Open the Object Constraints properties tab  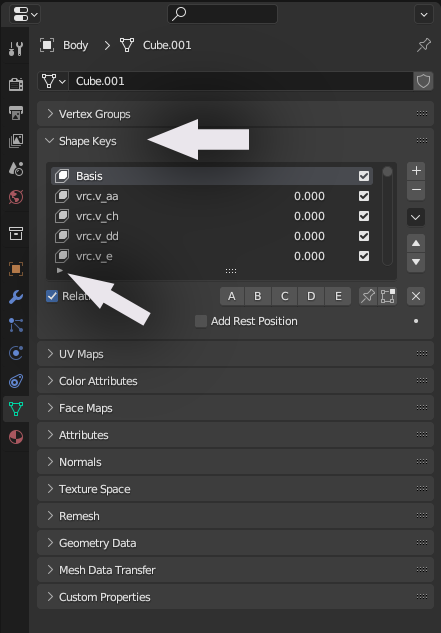pos(16,381)
